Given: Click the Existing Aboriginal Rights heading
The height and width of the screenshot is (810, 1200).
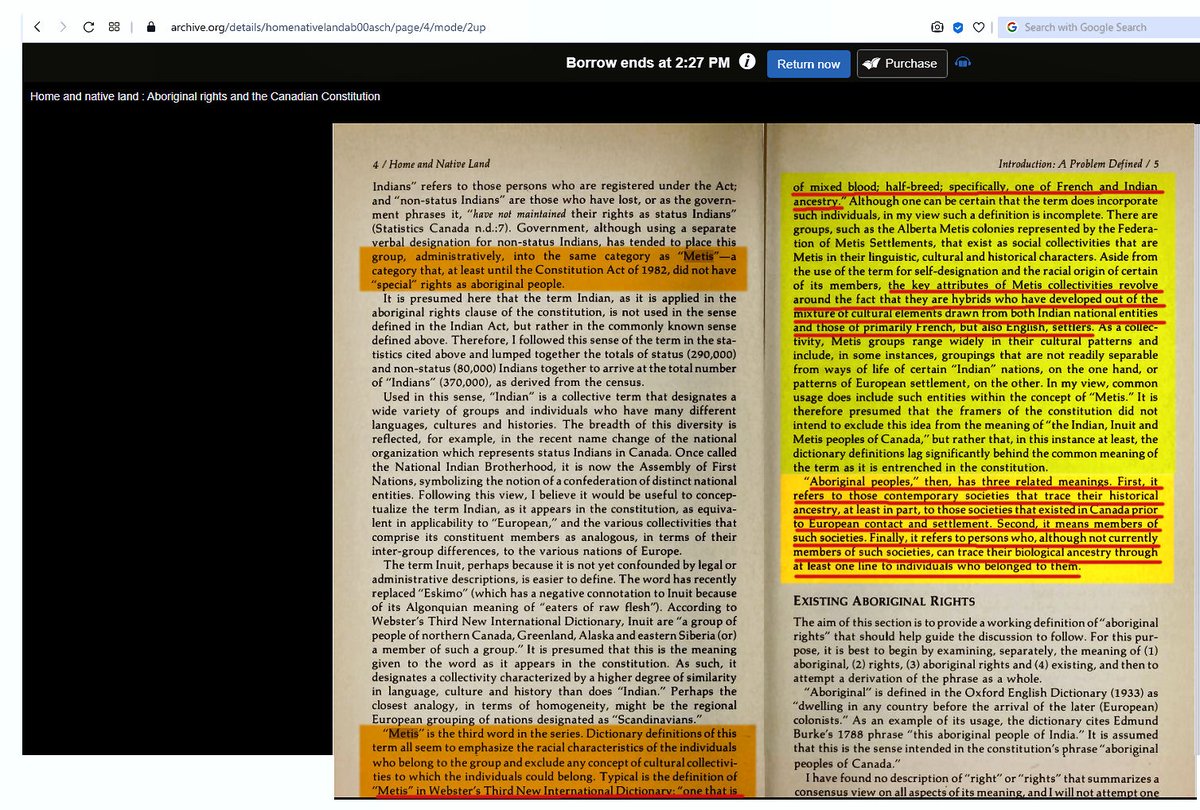Looking at the screenshot, I should (884, 601).
